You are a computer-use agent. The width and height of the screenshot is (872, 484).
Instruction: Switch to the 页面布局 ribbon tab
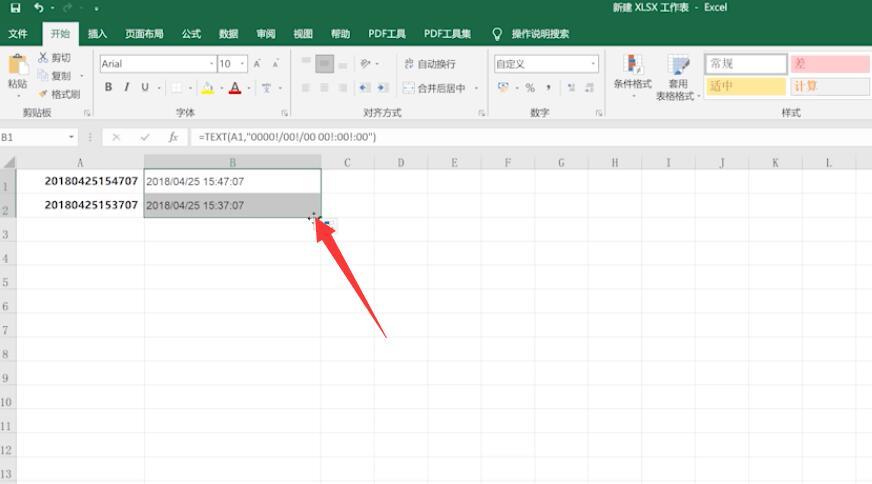144,34
